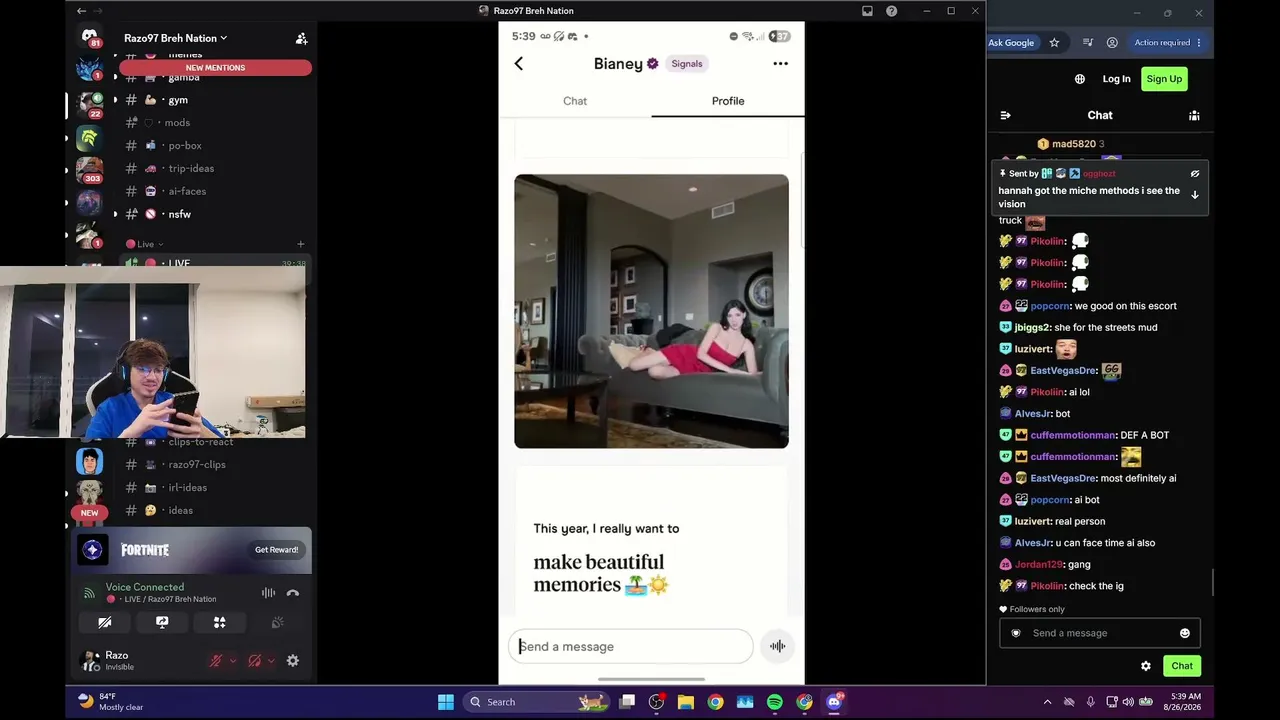This screenshot has width=1280, height=720.
Task: Click Log In on the stream site
Action: tap(1117, 79)
